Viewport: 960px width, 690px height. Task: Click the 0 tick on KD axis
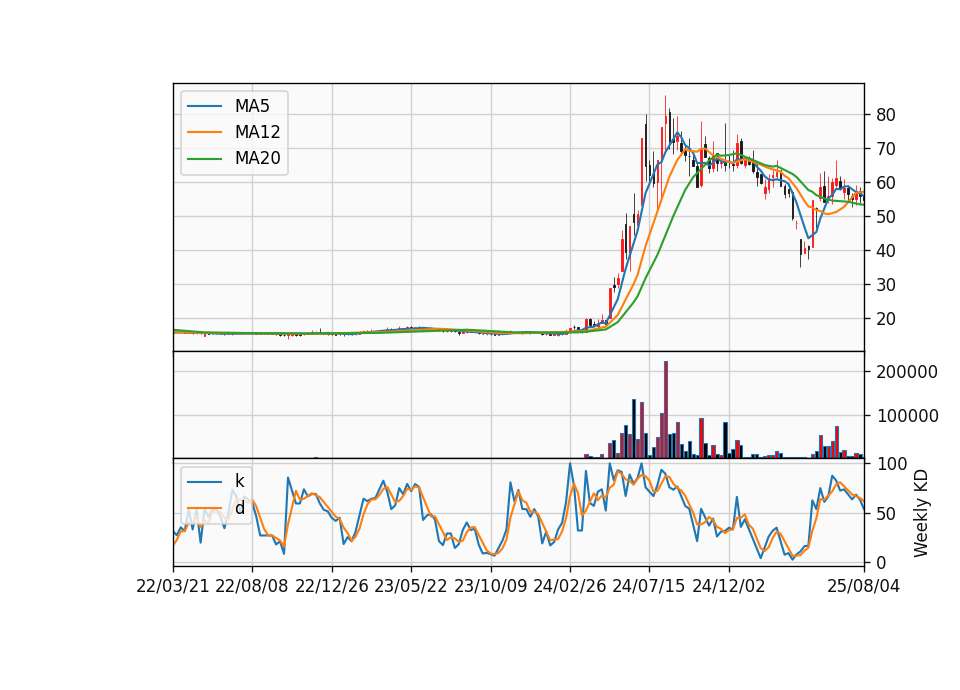pyautogui.click(x=881, y=563)
